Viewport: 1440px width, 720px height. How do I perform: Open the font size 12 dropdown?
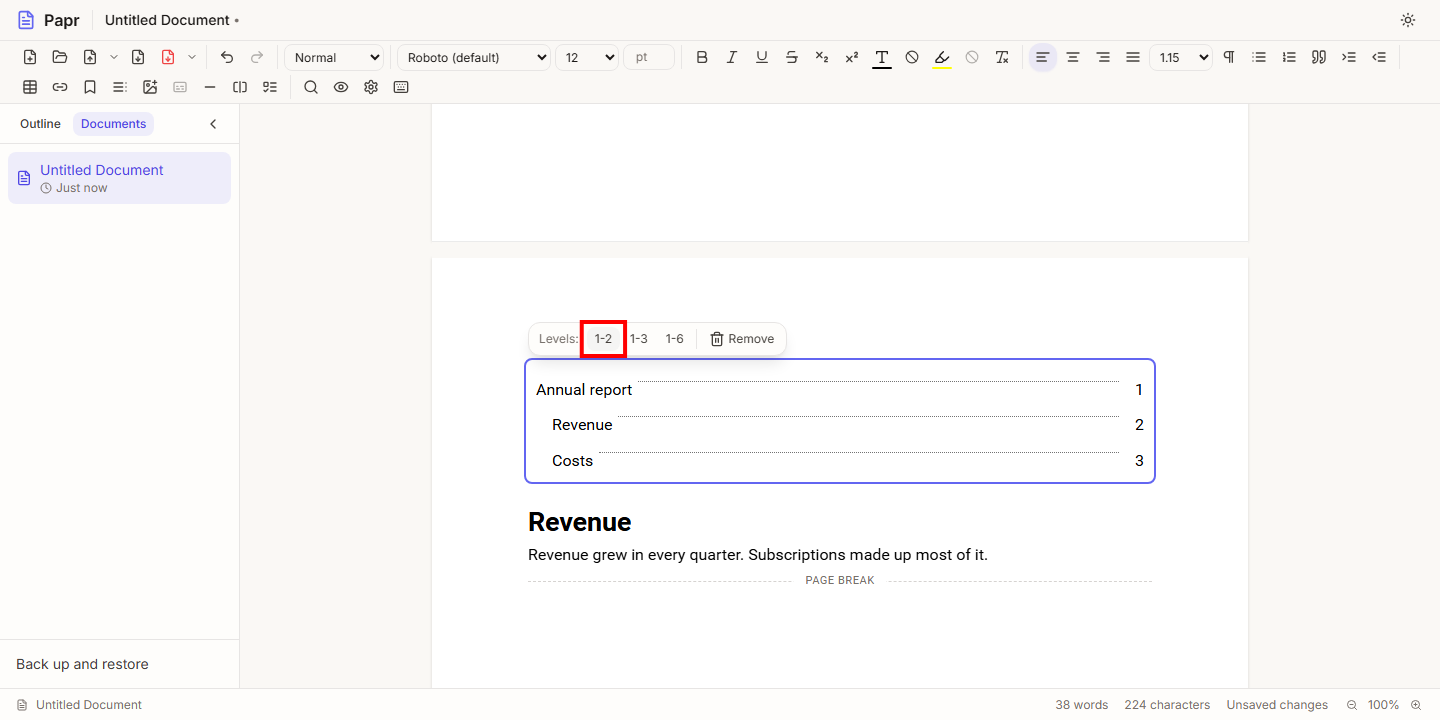587,57
